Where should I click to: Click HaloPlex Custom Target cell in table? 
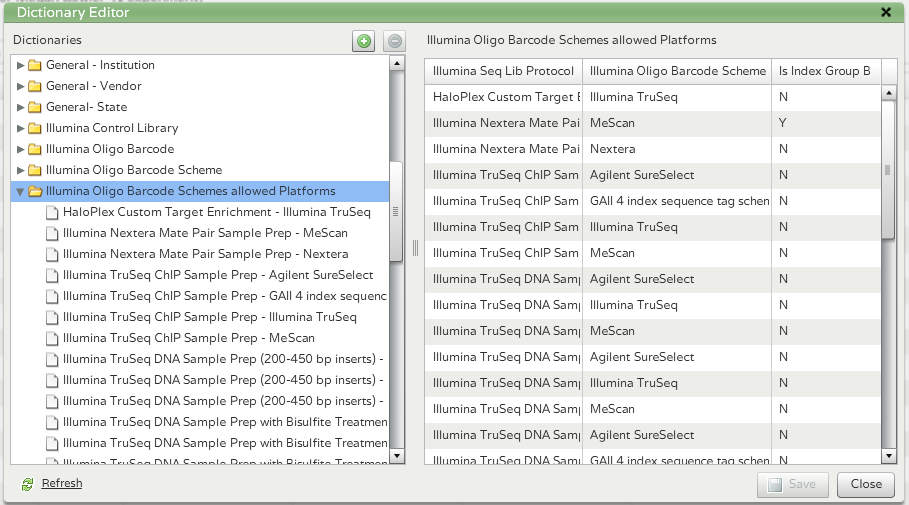(503, 97)
